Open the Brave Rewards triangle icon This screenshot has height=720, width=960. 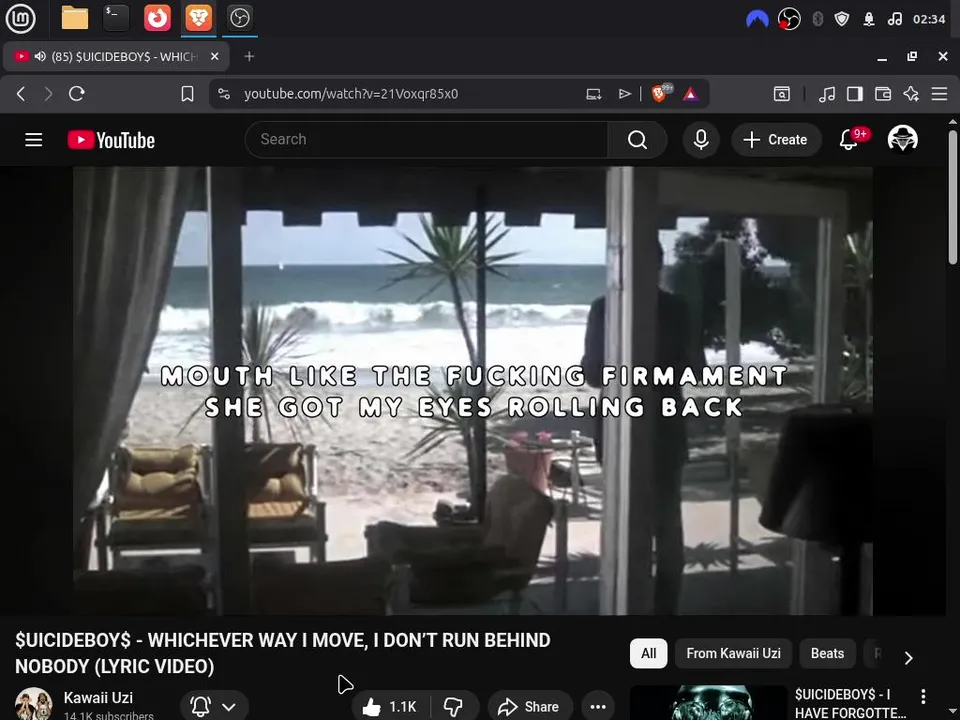(691, 94)
